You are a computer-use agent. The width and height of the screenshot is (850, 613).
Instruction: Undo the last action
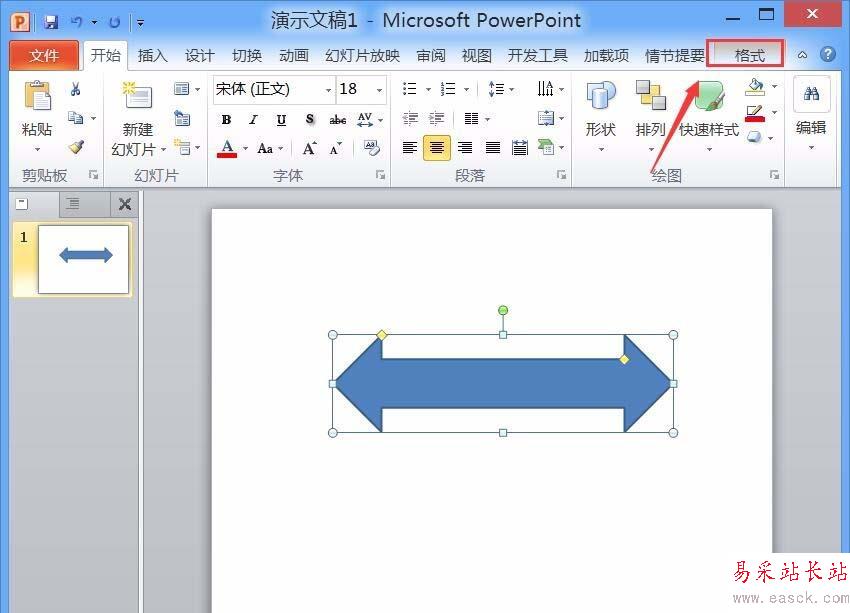tap(76, 22)
